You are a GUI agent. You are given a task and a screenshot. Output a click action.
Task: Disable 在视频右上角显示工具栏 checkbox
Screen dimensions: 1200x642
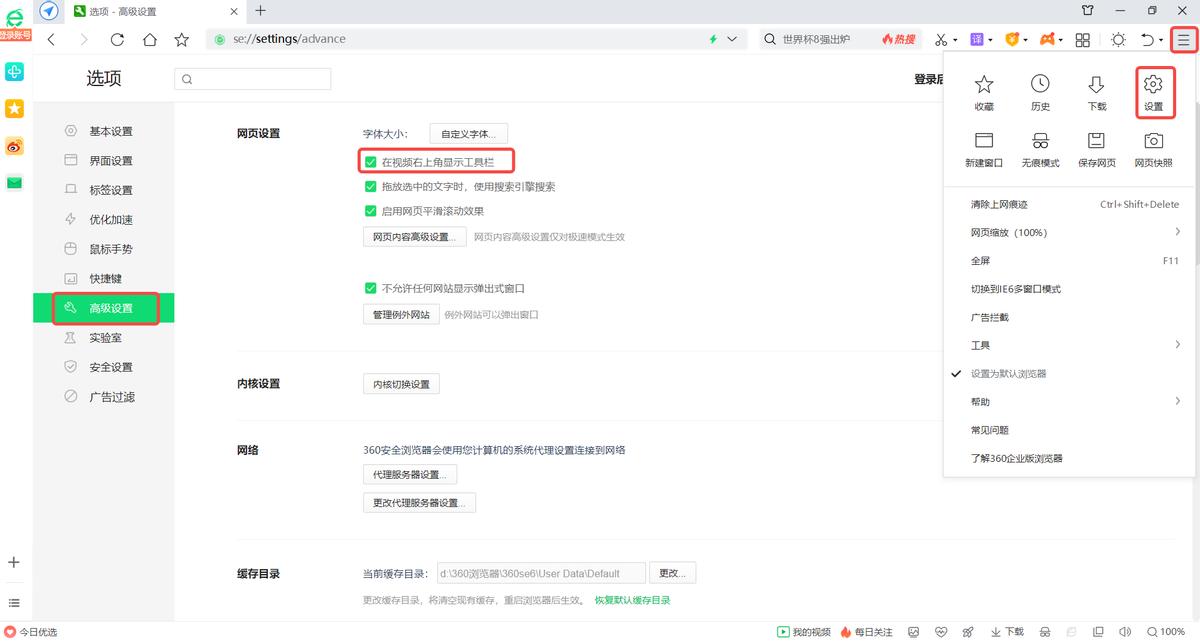pos(371,160)
